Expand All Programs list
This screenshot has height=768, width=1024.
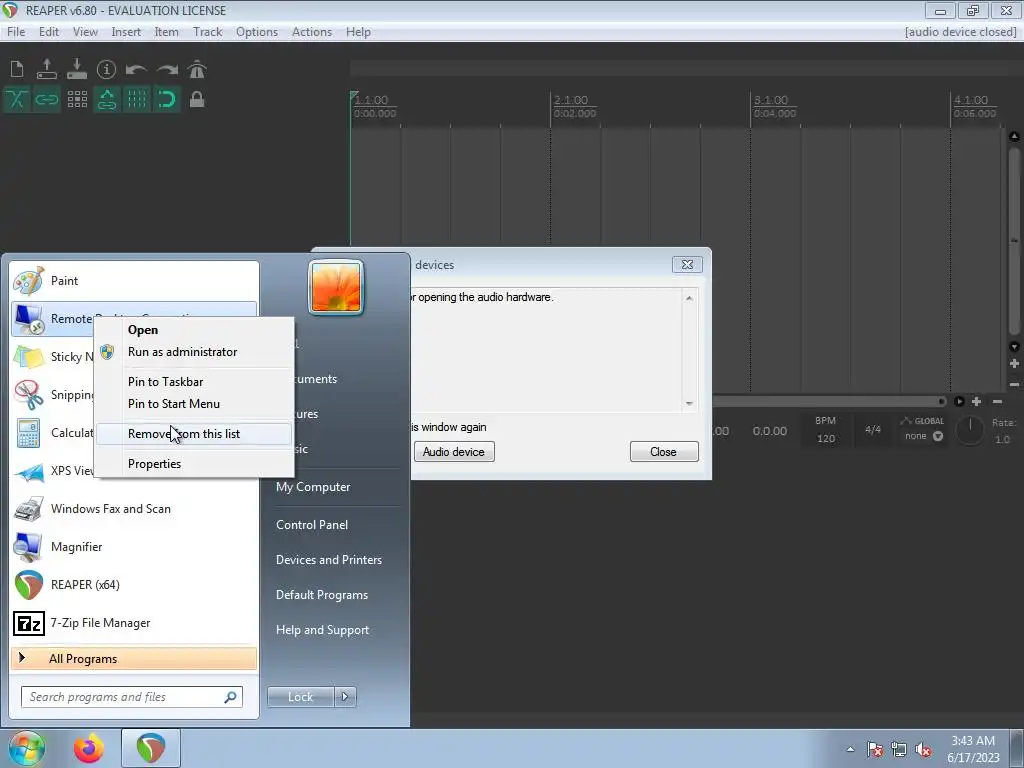134,659
